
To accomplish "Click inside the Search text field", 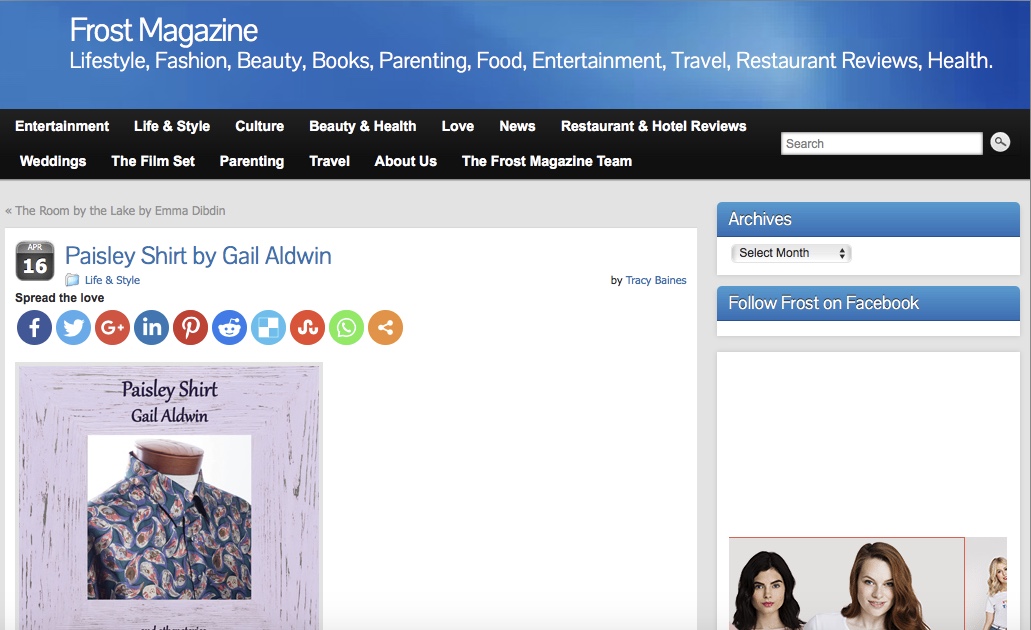I will pyautogui.click(x=881, y=144).
